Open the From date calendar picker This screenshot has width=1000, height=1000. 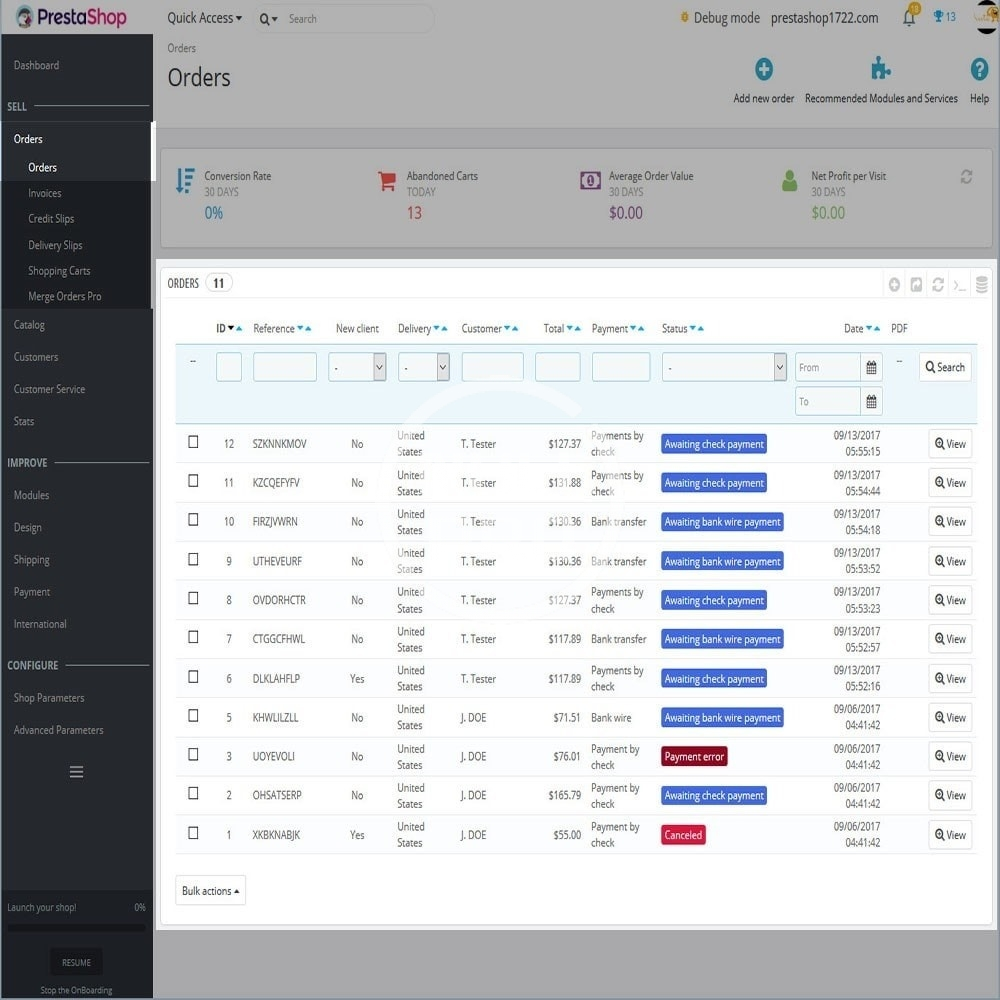(871, 367)
